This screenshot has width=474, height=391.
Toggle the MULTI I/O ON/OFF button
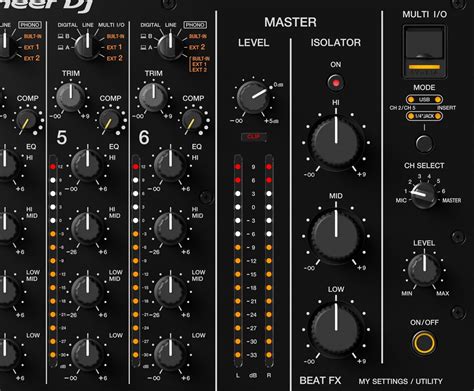coord(424,343)
